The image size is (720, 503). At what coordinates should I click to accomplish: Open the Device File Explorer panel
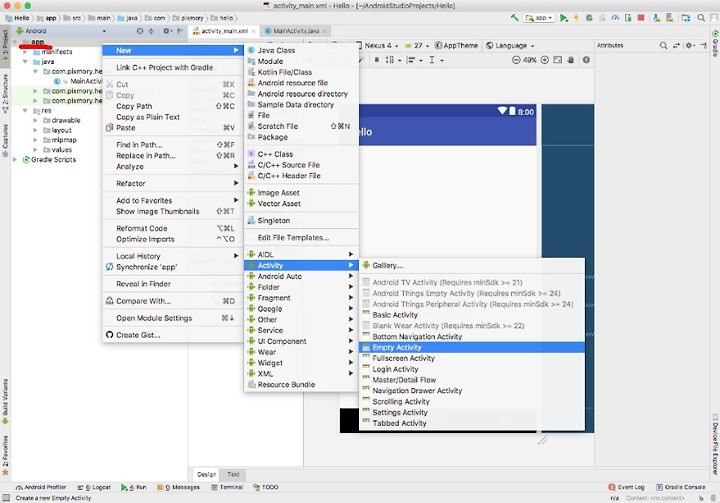(715, 444)
